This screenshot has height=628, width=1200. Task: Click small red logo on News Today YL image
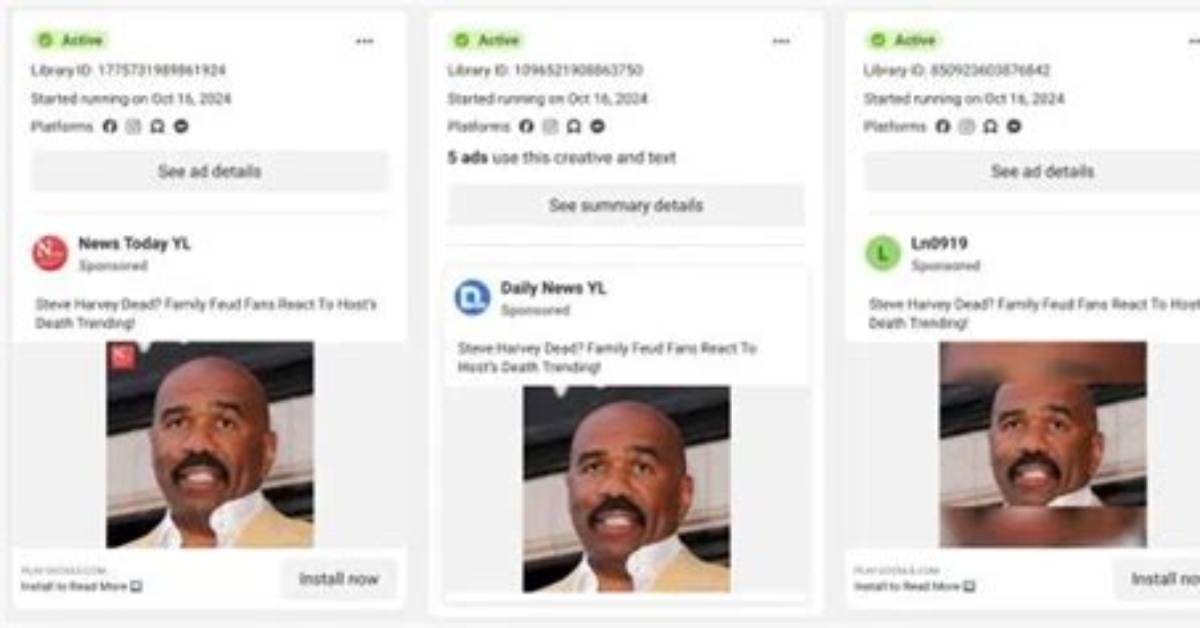123,357
